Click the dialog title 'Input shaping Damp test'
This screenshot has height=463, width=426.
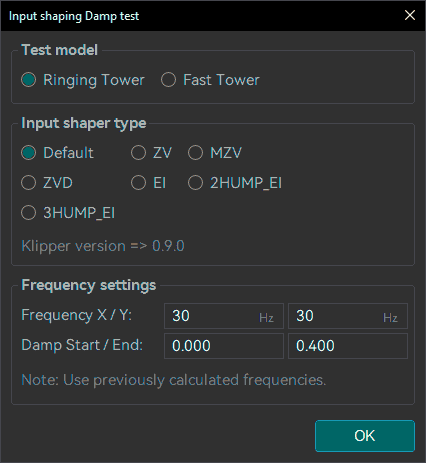(x=74, y=16)
